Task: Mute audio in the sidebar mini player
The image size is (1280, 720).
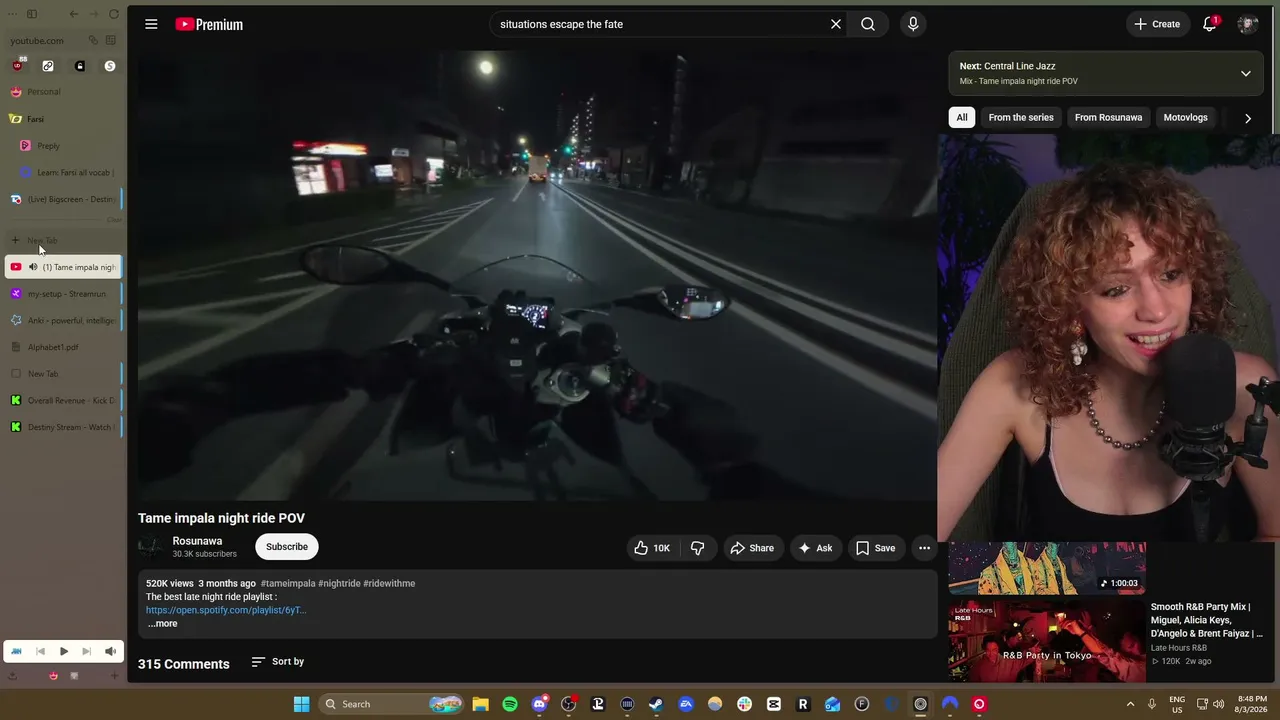Action: [x=110, y=652]
